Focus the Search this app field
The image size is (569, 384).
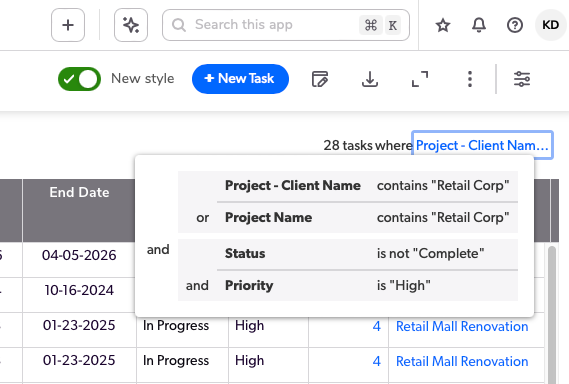pos(286,25)
